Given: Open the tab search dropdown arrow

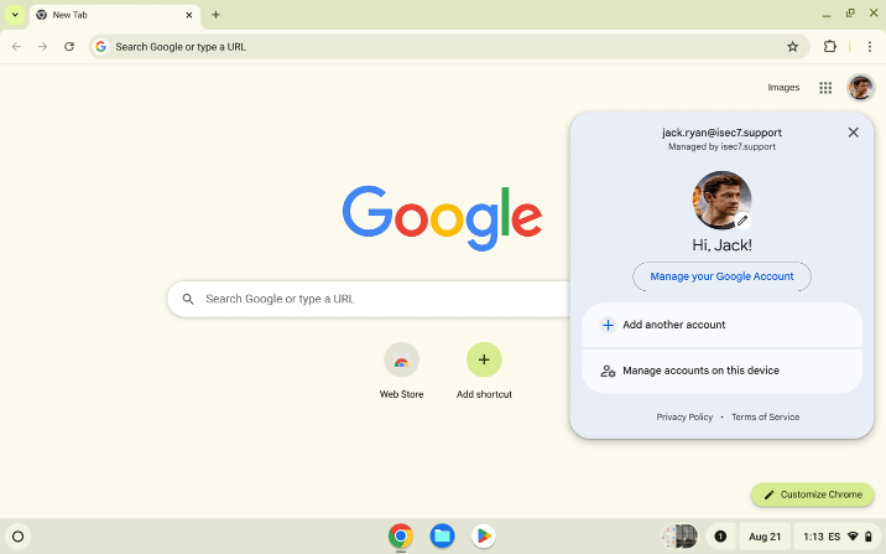Looking at the screenshot, I should 15,15.
